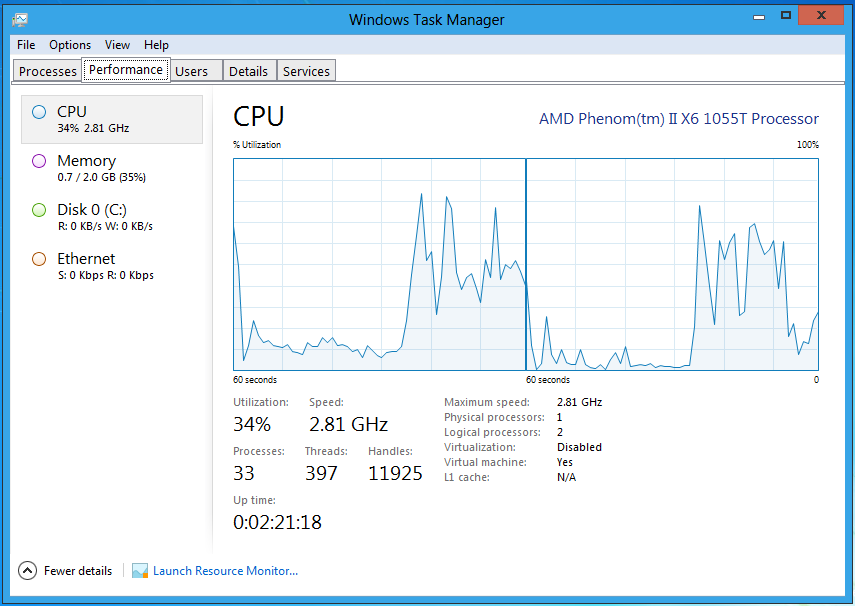This screenshot has height=606, width=855.
Task: Click the Resource Monitor icon
Action: pyautogui.click(x=140, y=571)
